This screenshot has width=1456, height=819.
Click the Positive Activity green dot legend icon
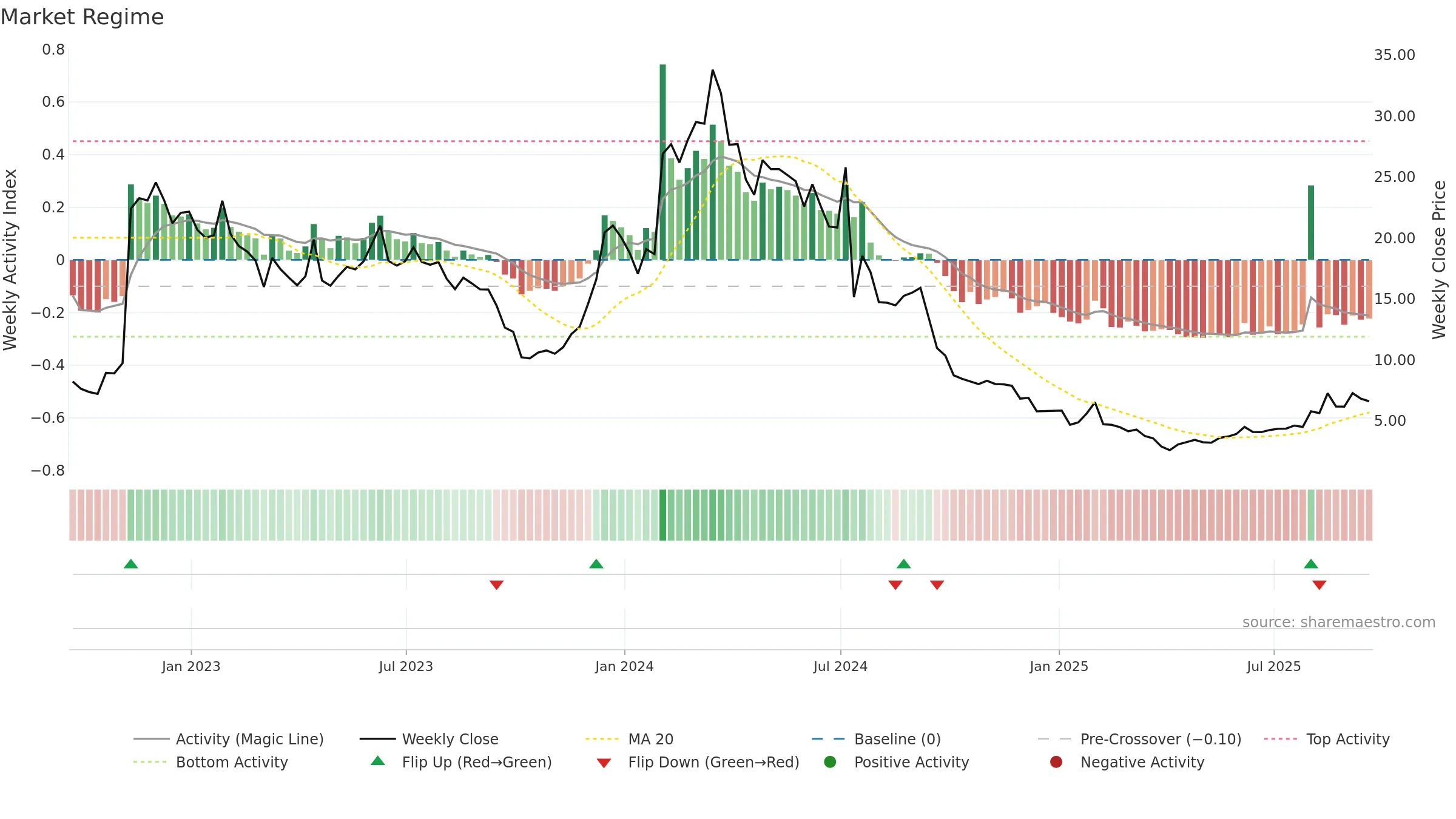coord(830,761)
